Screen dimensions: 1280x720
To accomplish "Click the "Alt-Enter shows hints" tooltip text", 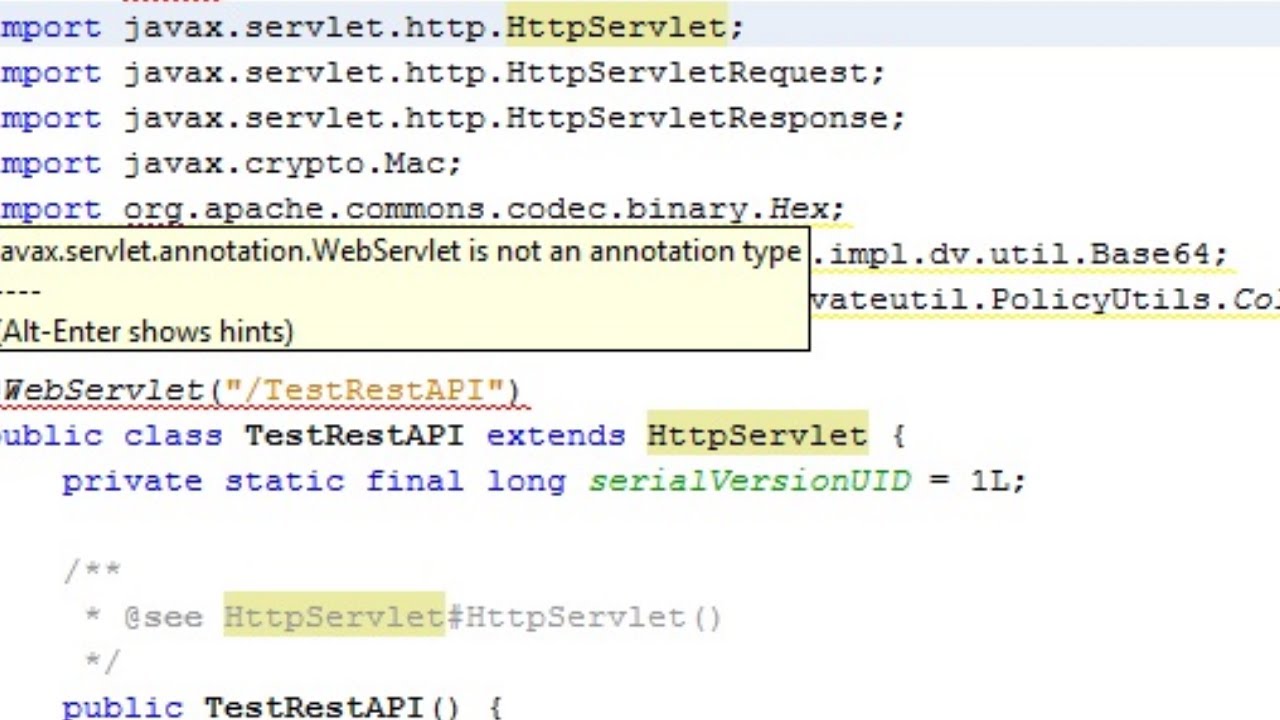I will point(146,332).
